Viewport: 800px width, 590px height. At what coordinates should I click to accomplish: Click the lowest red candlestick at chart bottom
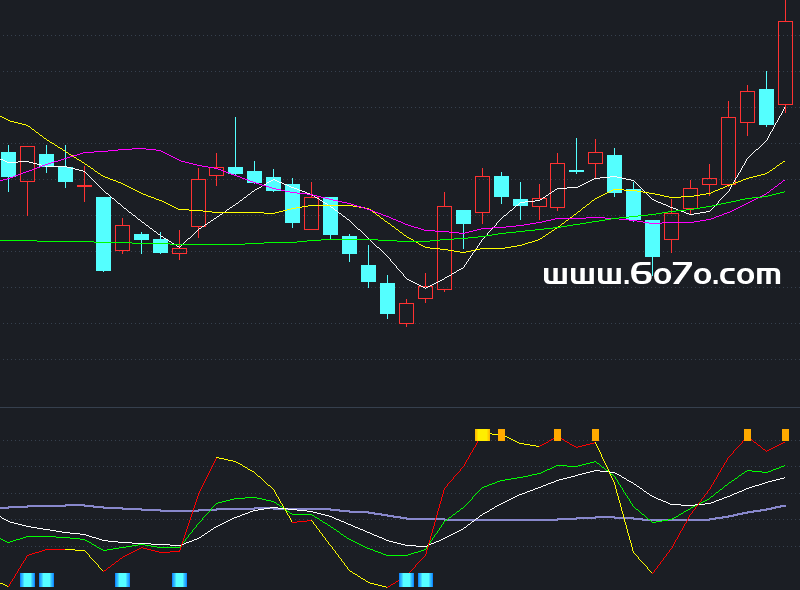406,313
